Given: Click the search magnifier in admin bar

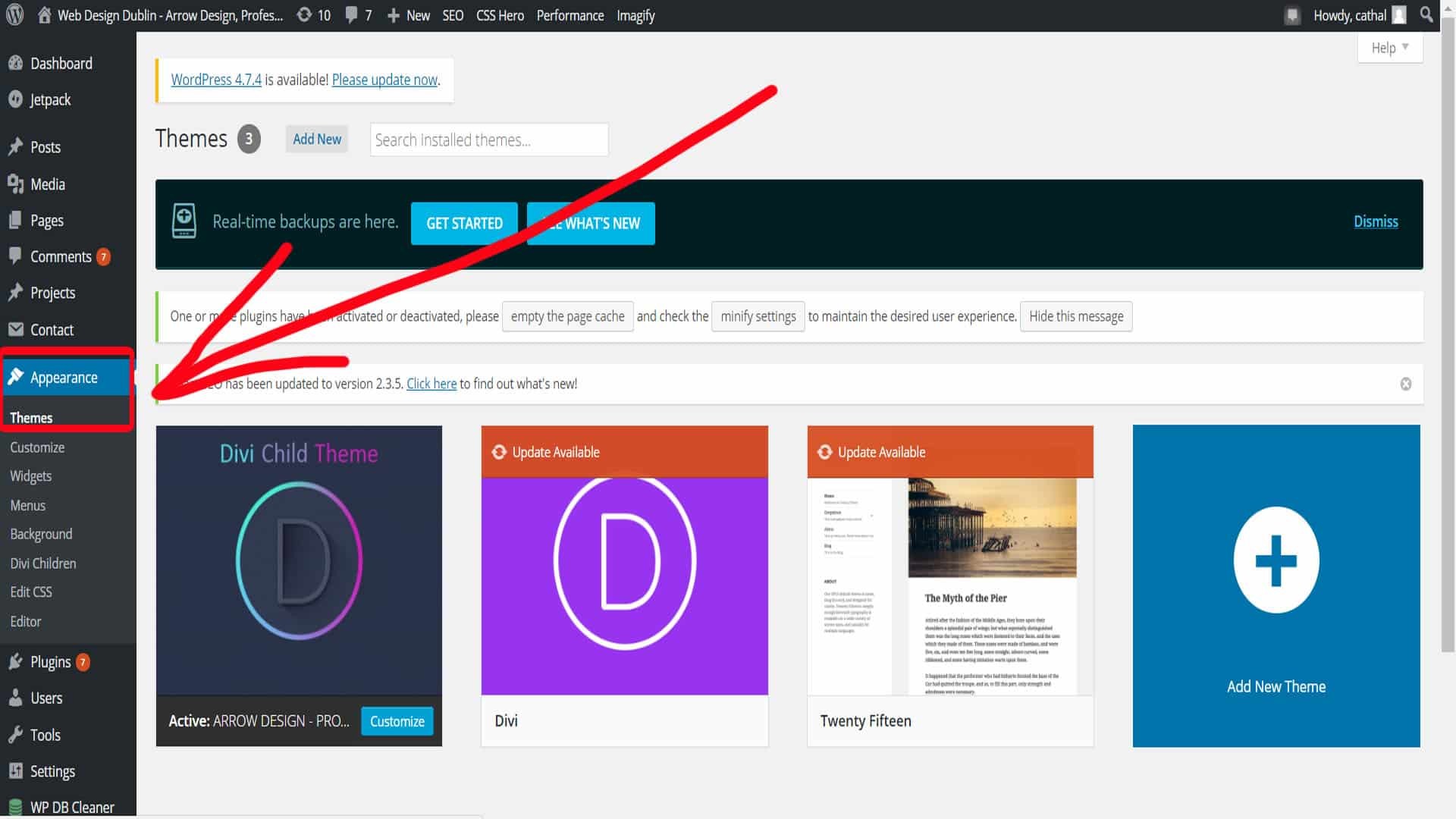Looking at the screenshot, I should click(x=1426, y=15).
